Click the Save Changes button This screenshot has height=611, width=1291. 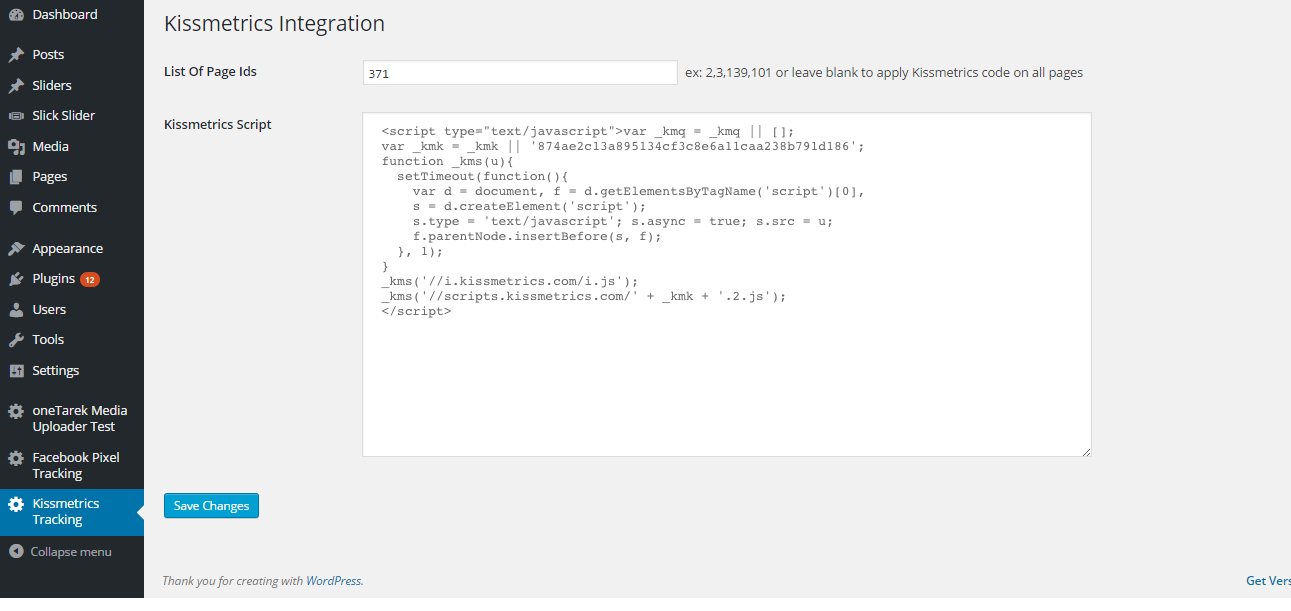tap(211, 506)
